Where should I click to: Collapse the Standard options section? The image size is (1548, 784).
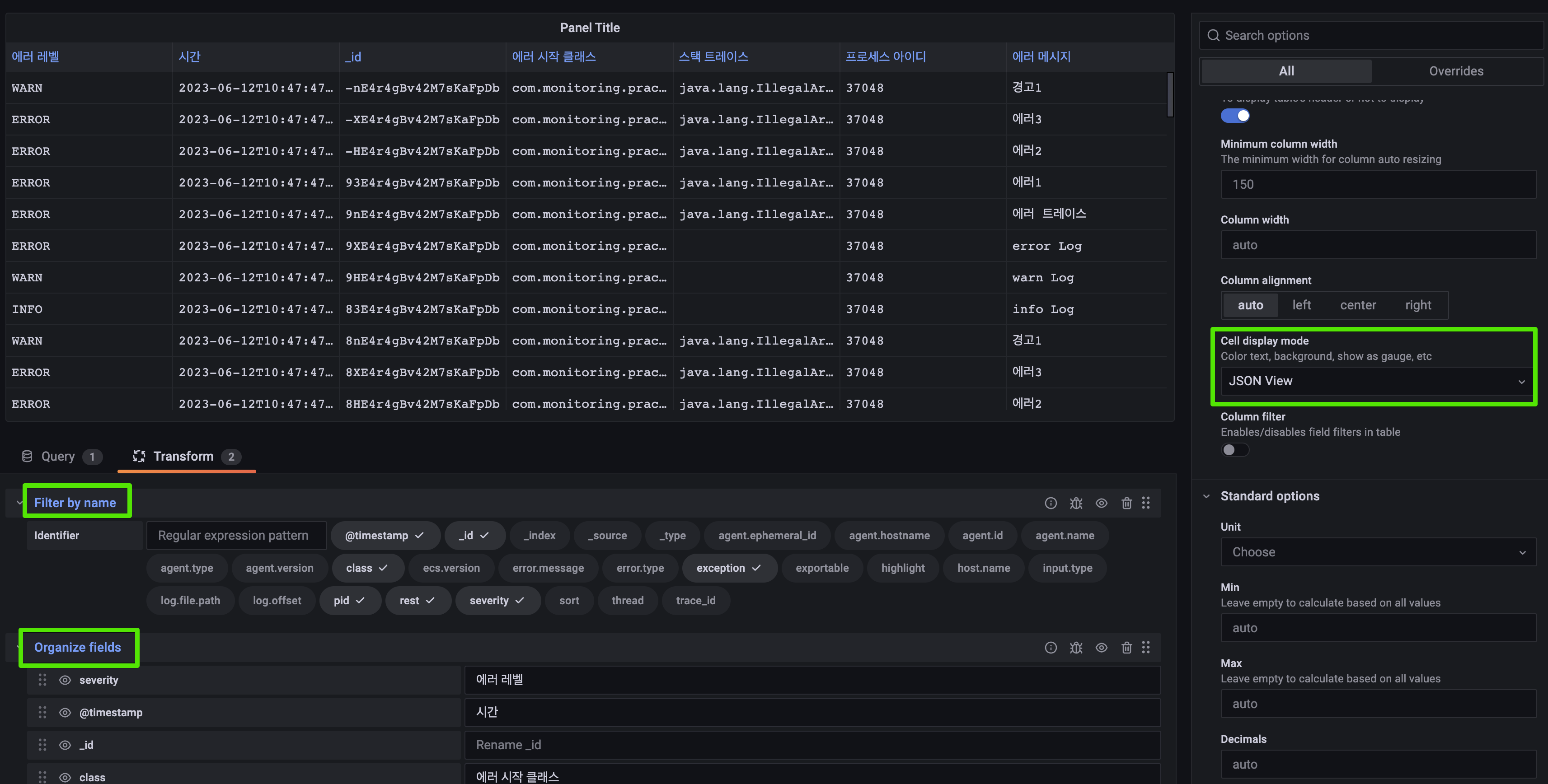1206,495
